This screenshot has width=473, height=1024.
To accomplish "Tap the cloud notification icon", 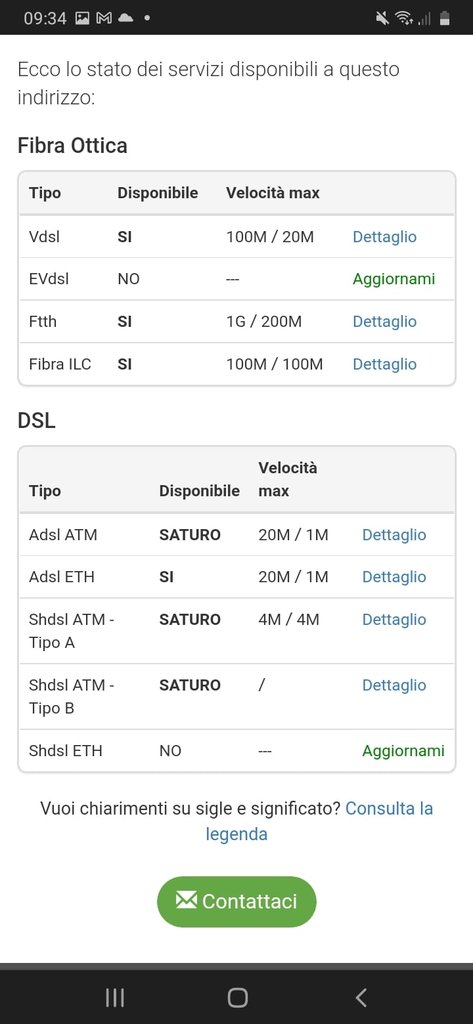I will tap(125, 18).
